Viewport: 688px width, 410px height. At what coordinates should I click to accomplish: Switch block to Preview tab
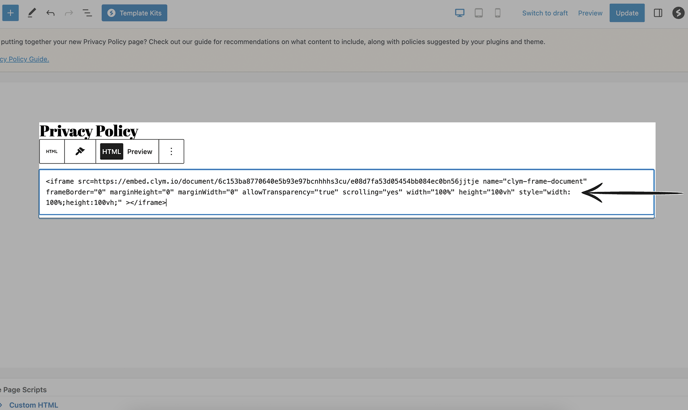[140, 151]
